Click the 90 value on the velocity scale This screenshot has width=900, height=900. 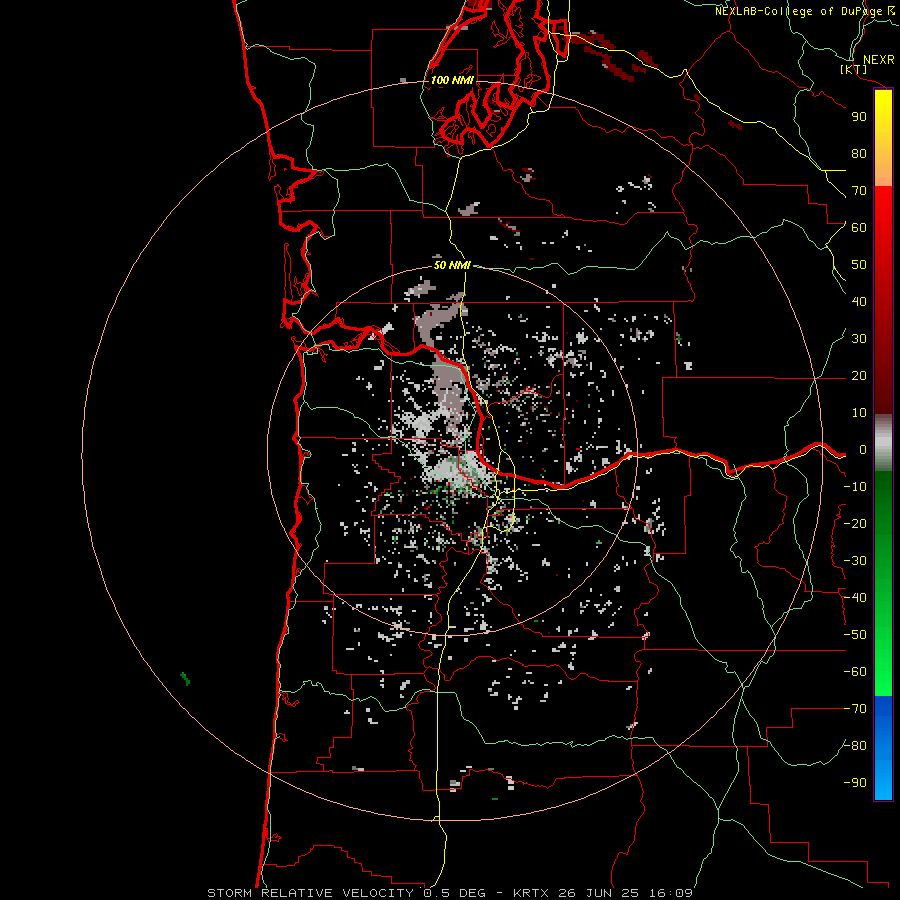tap(859, 117)
